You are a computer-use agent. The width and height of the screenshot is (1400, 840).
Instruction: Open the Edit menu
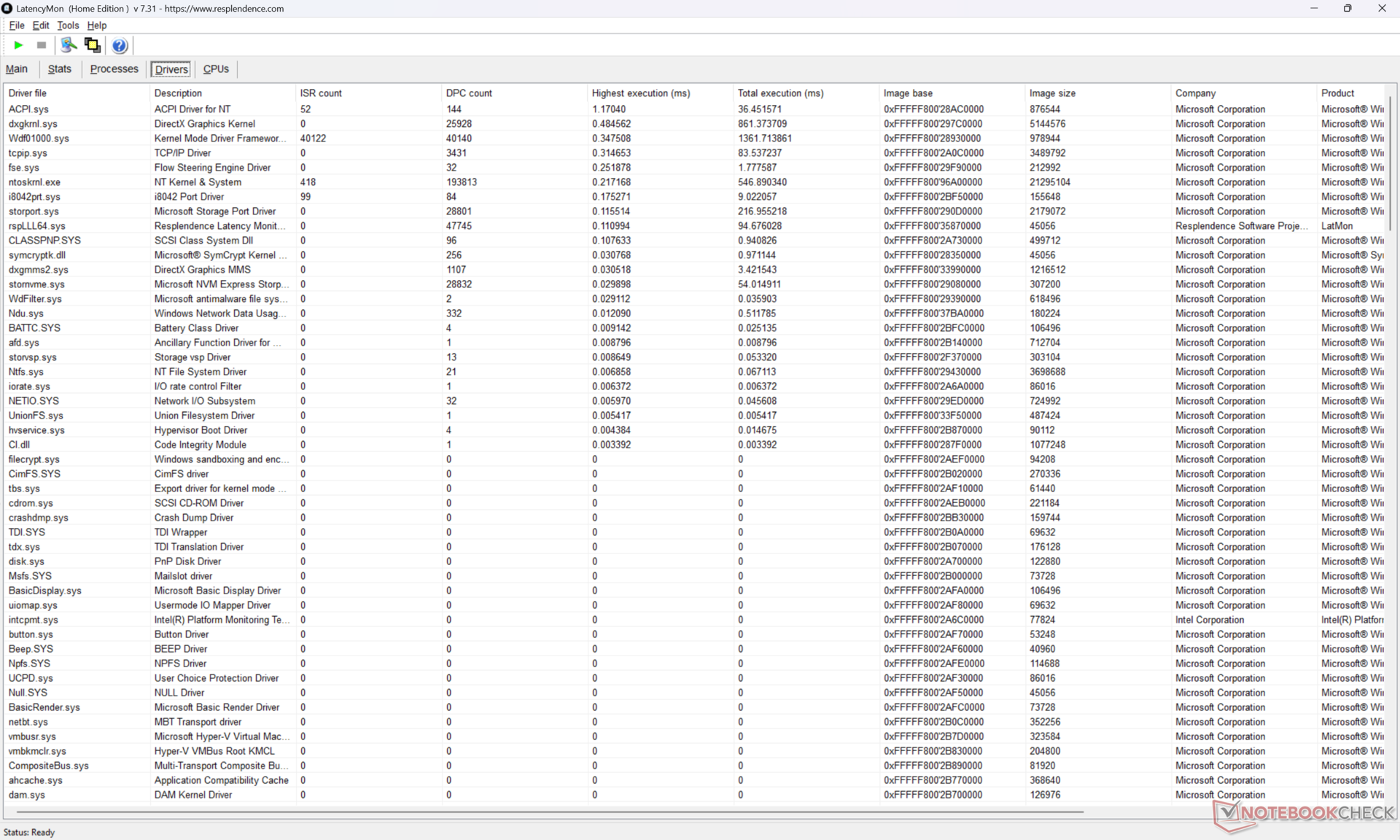pyautogui.click(x=41, y=26)
